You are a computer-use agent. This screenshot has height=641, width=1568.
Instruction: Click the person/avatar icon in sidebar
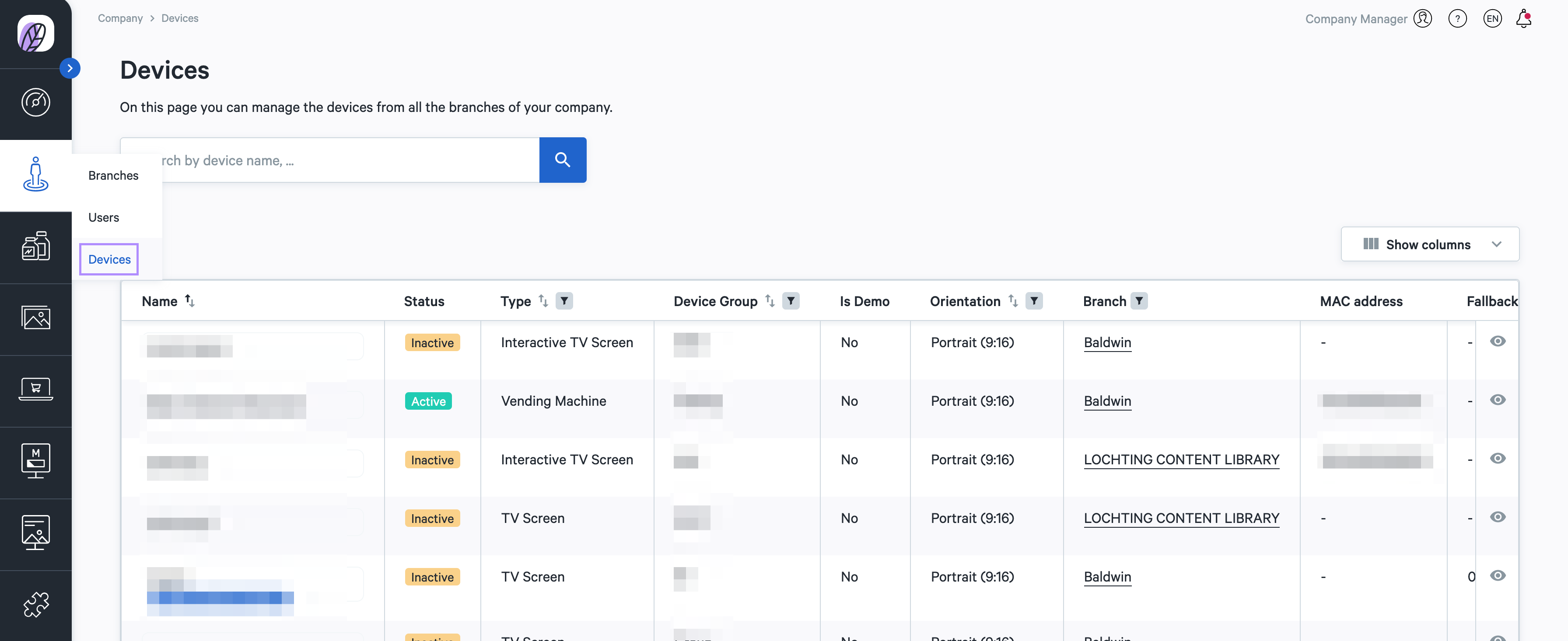(35, 175)
